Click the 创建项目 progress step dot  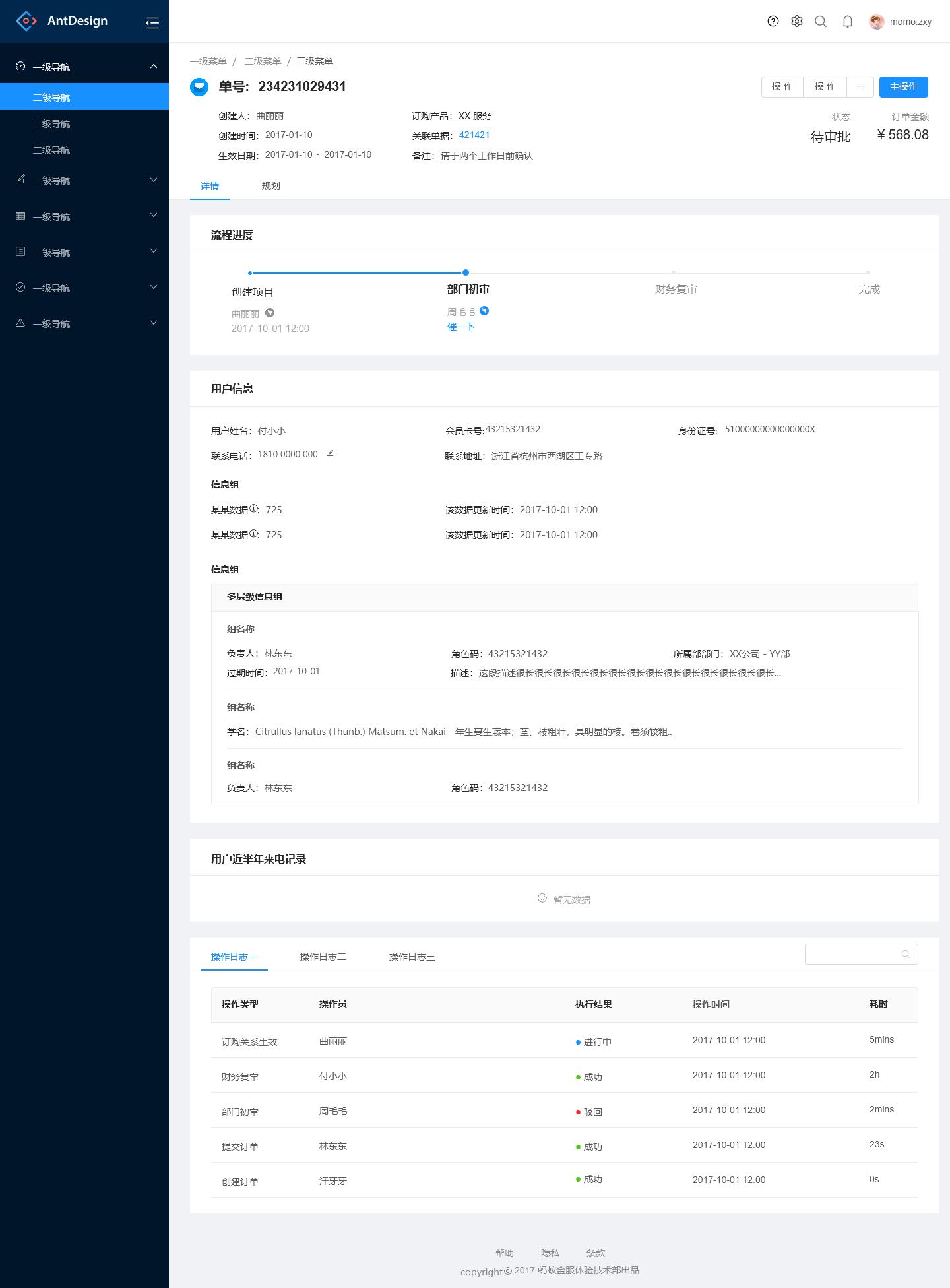click(x=250, y=273)
